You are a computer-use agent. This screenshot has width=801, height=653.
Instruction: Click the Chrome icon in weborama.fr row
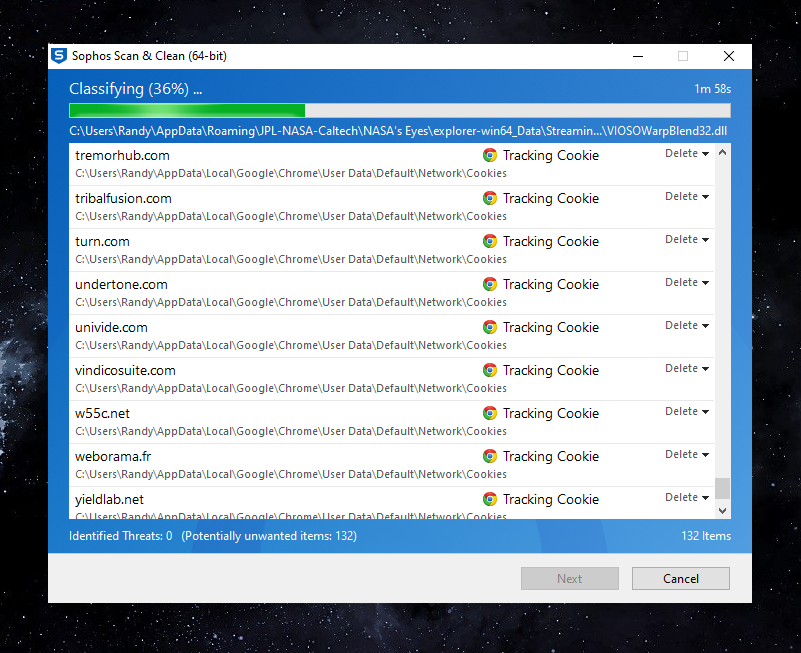[490, 455]
